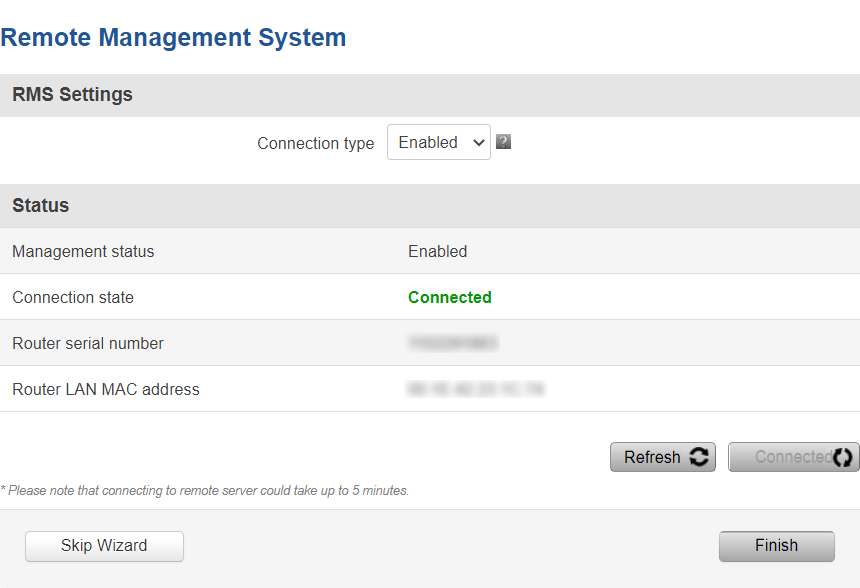860x588 pixels.
Task: Click the green Connected status text
Action: point(449,297)
